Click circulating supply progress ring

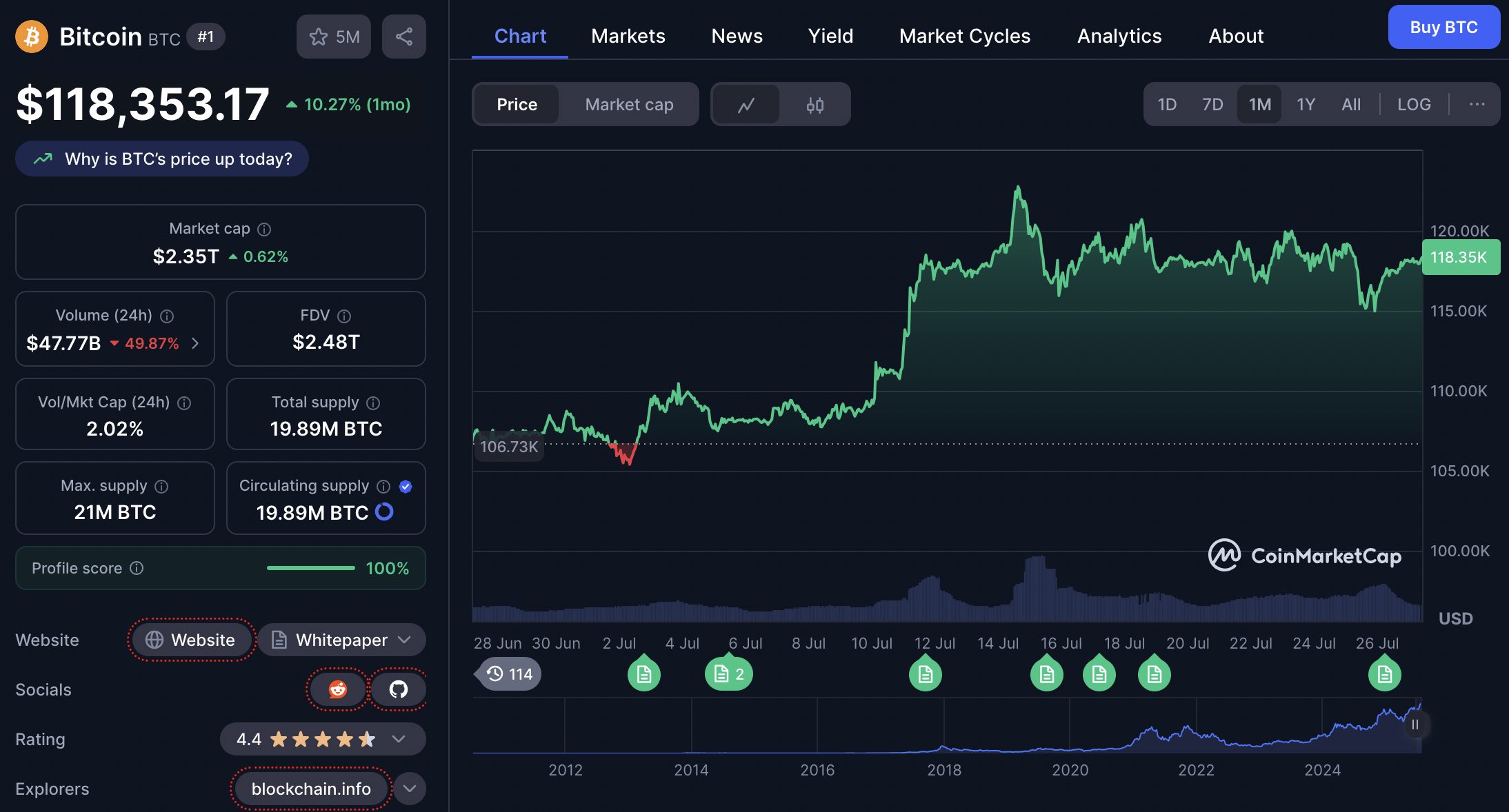tap(384, 511)
